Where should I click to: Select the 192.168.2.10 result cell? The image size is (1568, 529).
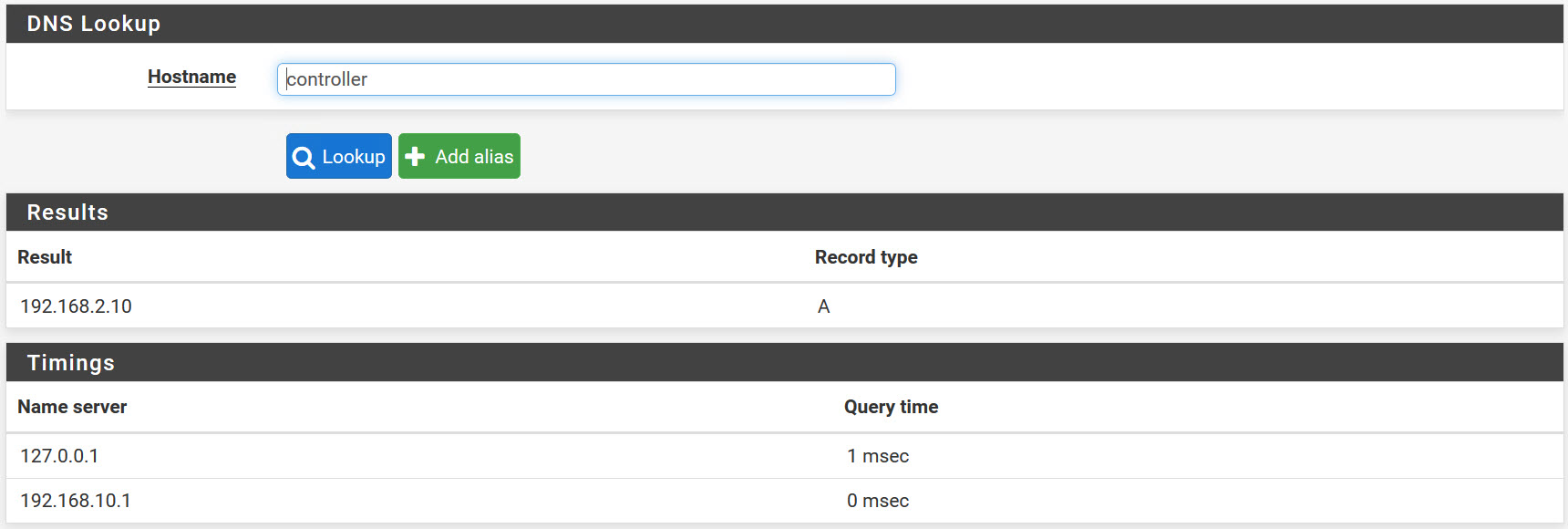click(77, 306)
